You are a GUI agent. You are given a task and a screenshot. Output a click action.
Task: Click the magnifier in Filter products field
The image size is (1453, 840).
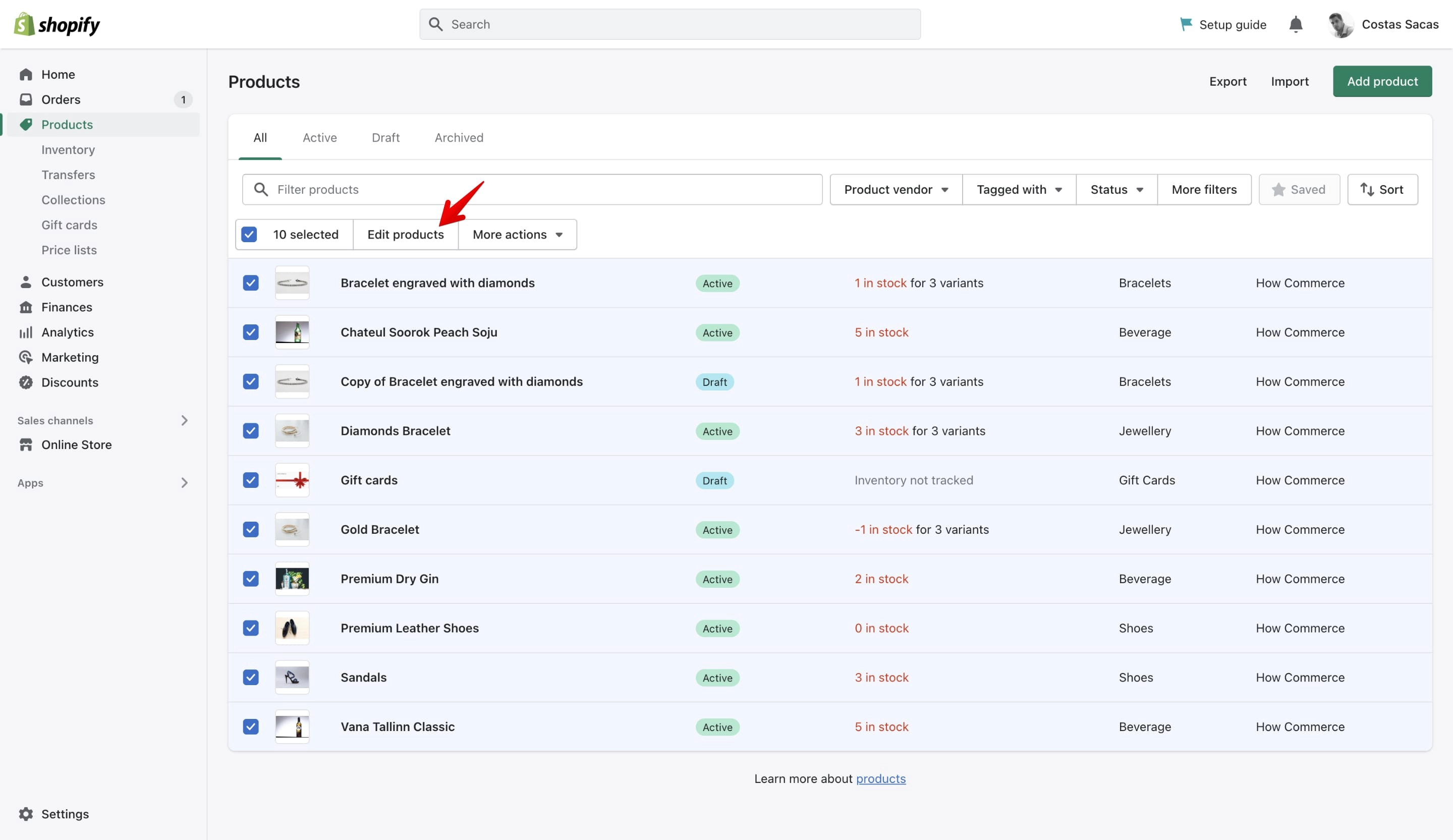(261, 189)
